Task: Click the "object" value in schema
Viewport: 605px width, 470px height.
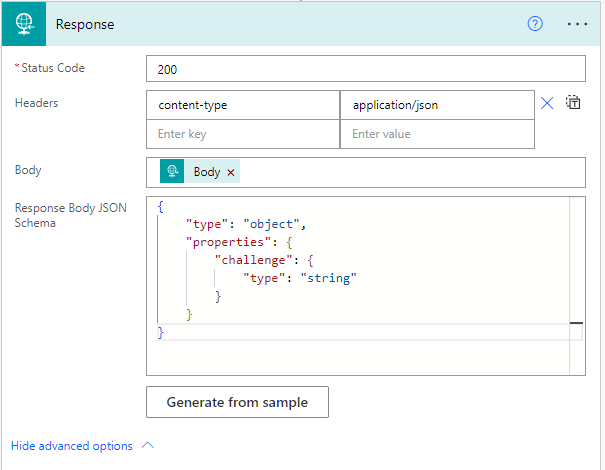Action: (x=271, y=224)
